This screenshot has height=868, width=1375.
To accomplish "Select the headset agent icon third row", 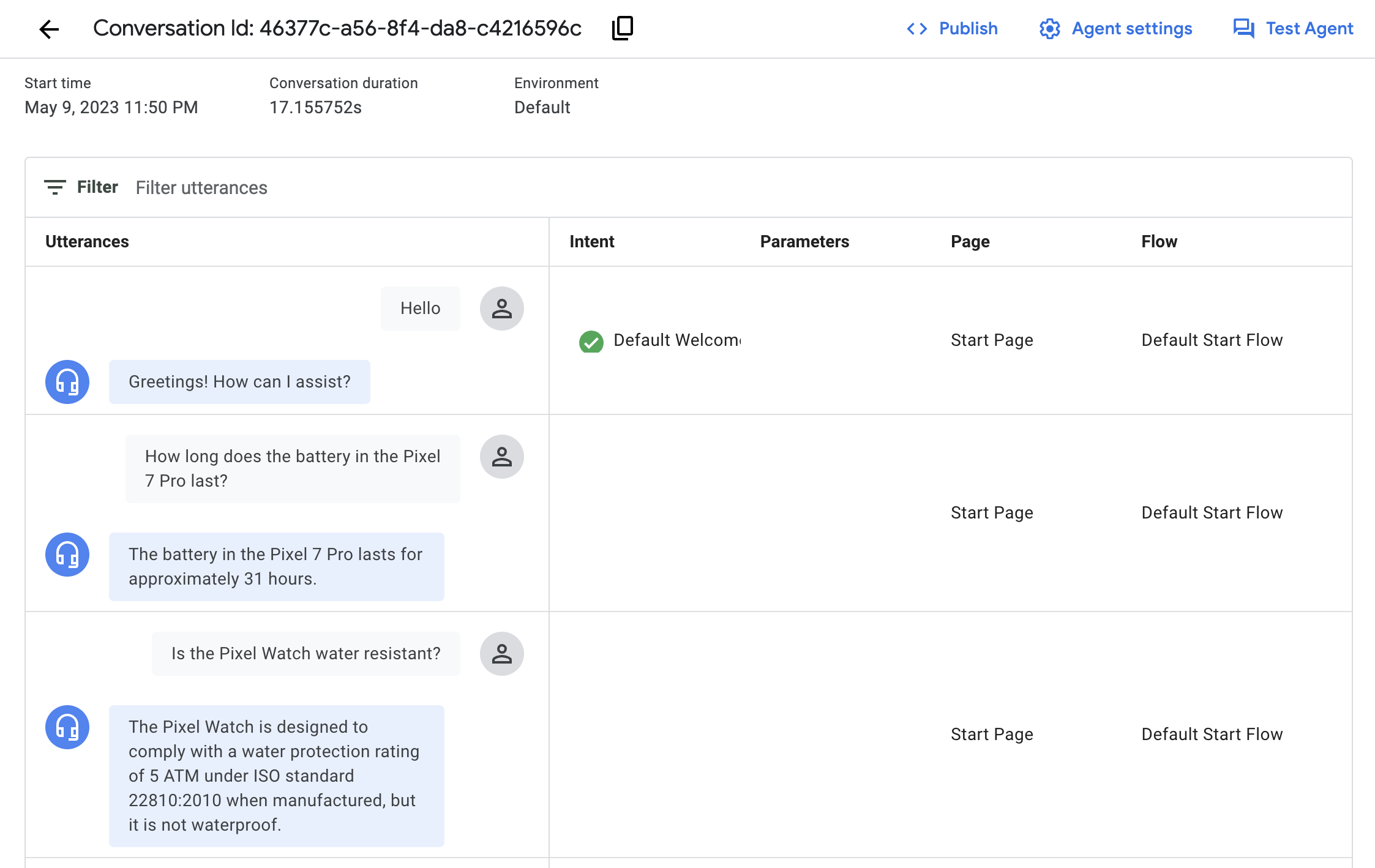I will [x=67, y=727].
